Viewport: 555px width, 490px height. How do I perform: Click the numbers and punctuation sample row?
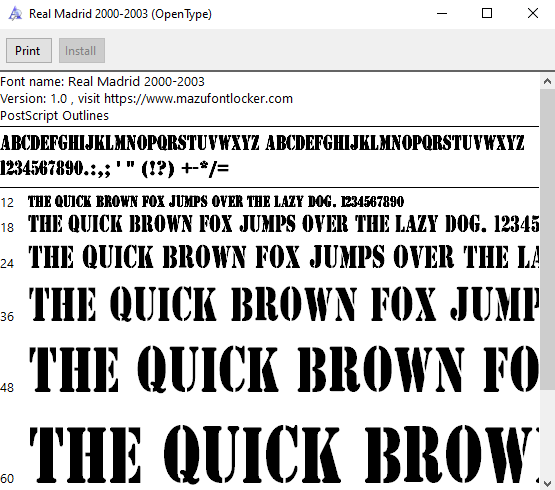coord(115,168)
